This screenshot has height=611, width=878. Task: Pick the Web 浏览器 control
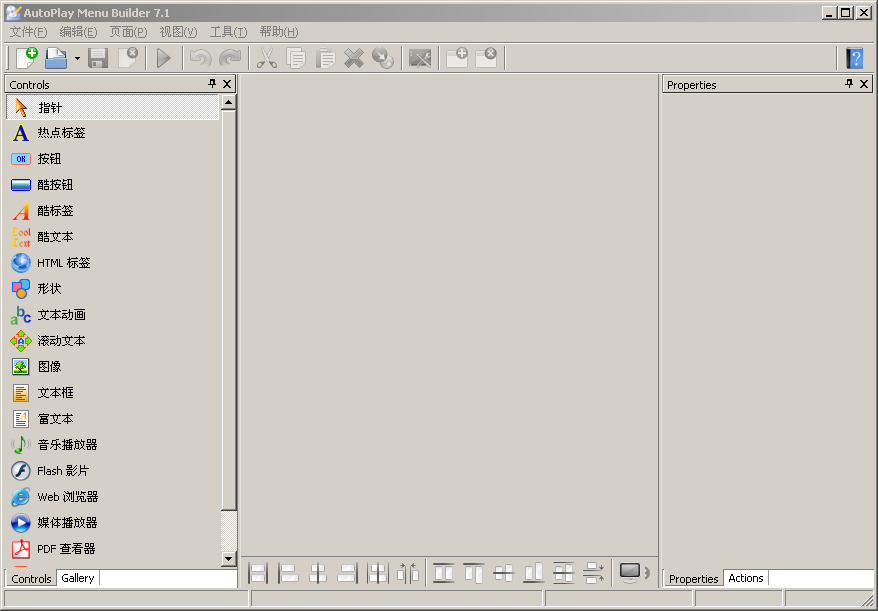[113, 497]
